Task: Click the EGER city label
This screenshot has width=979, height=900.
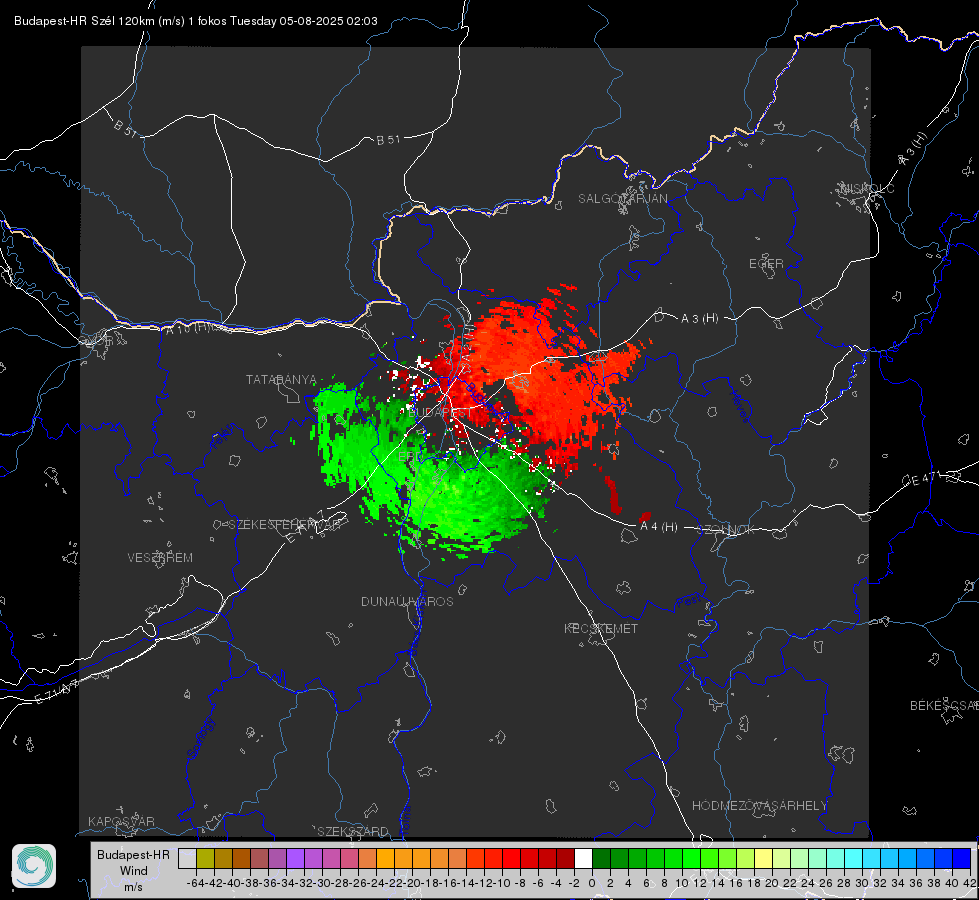Action: (x=766, y=264)
